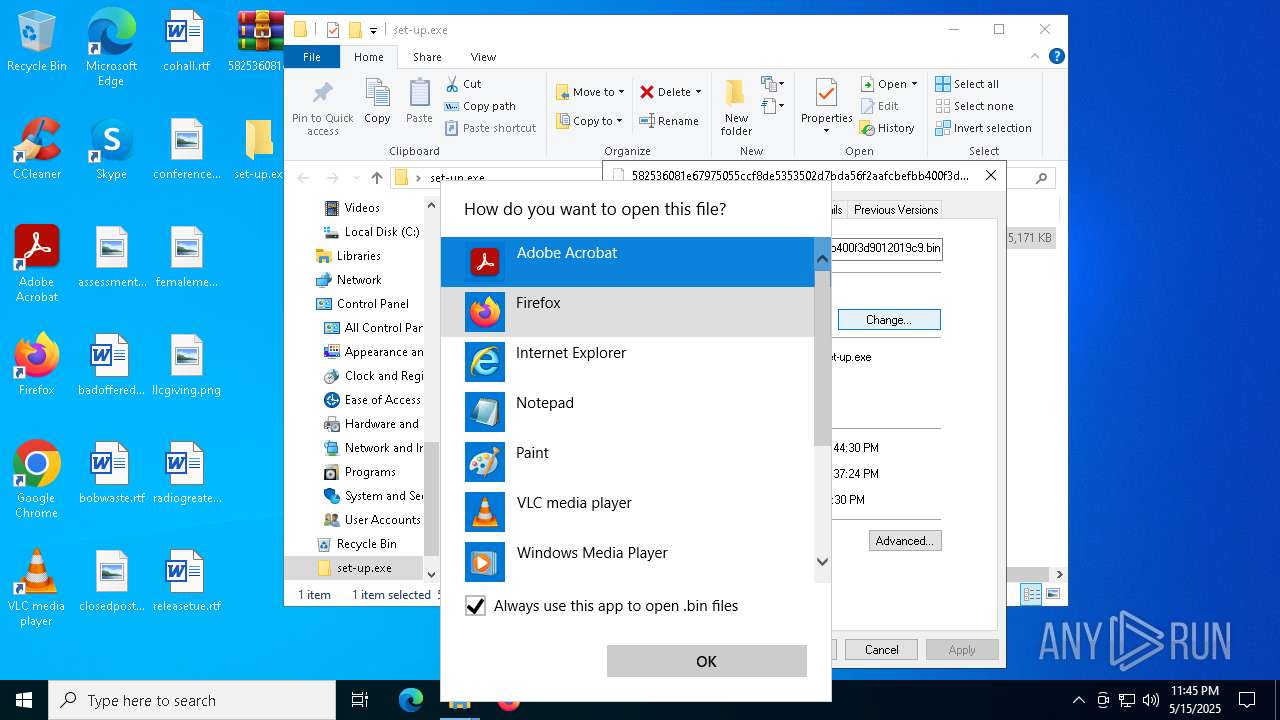Select Notepad in the app list

click(627, 412)
